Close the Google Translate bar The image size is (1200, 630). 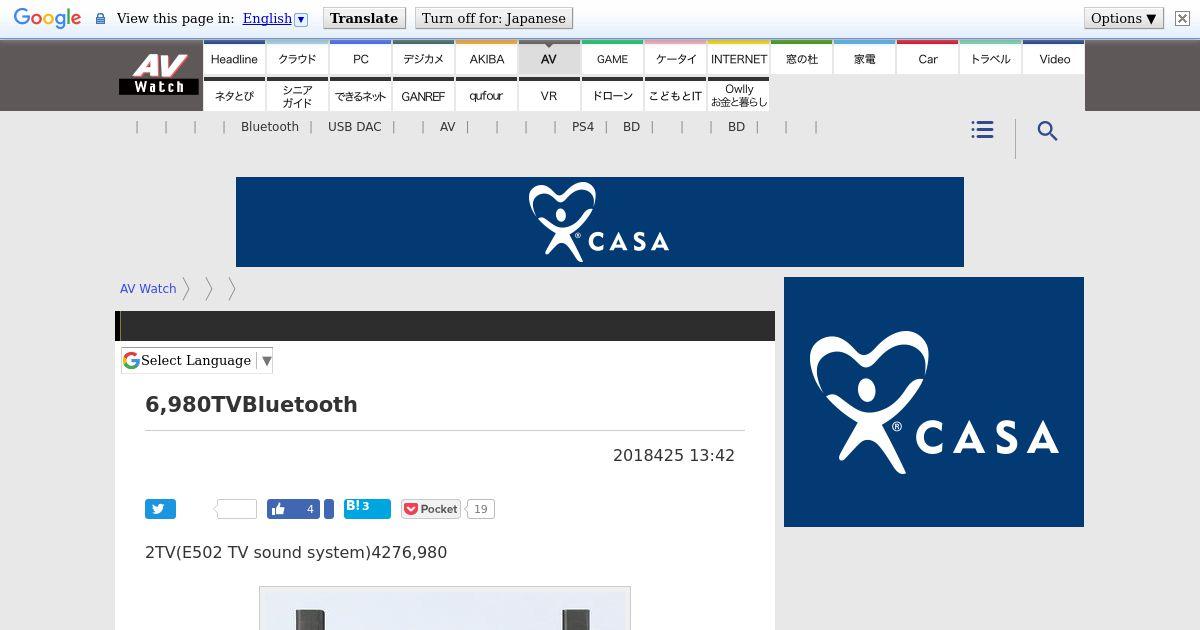tap(1182, 18)
